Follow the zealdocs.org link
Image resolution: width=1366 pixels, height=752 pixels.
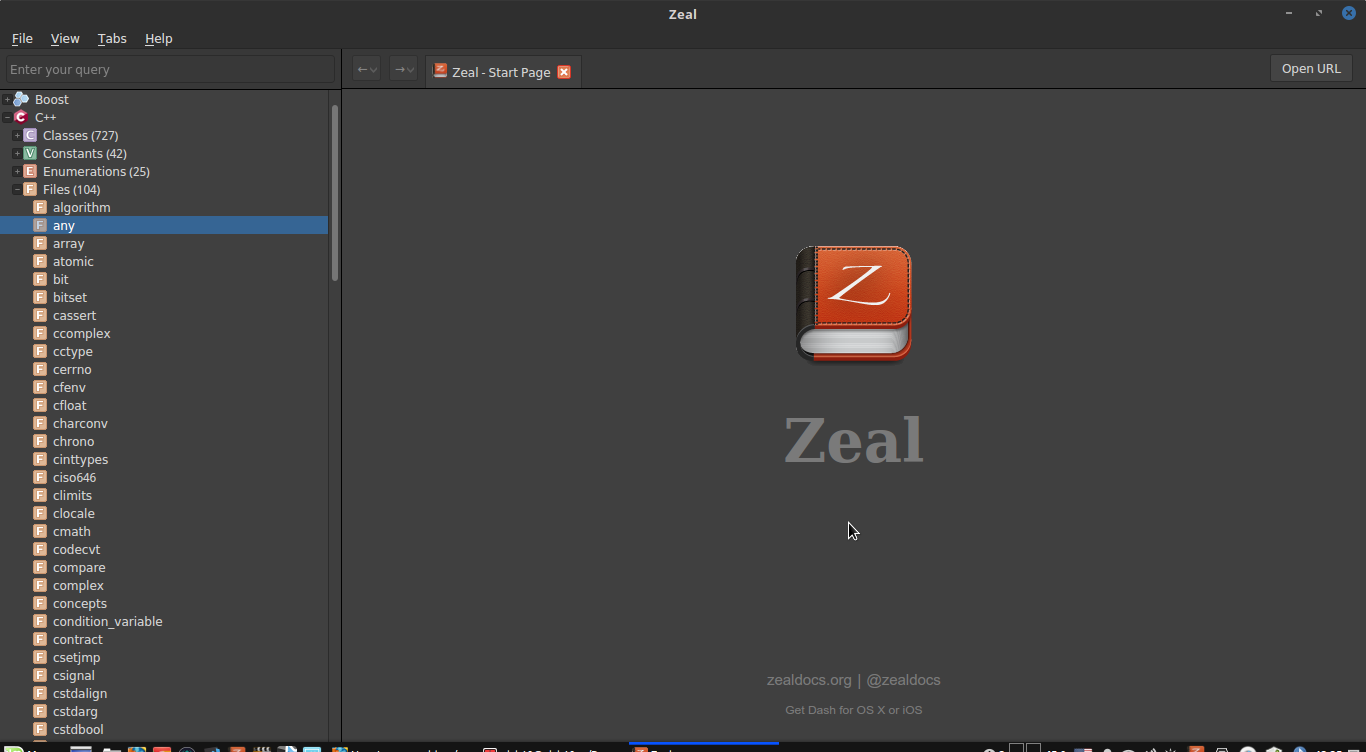pos(809,680)
